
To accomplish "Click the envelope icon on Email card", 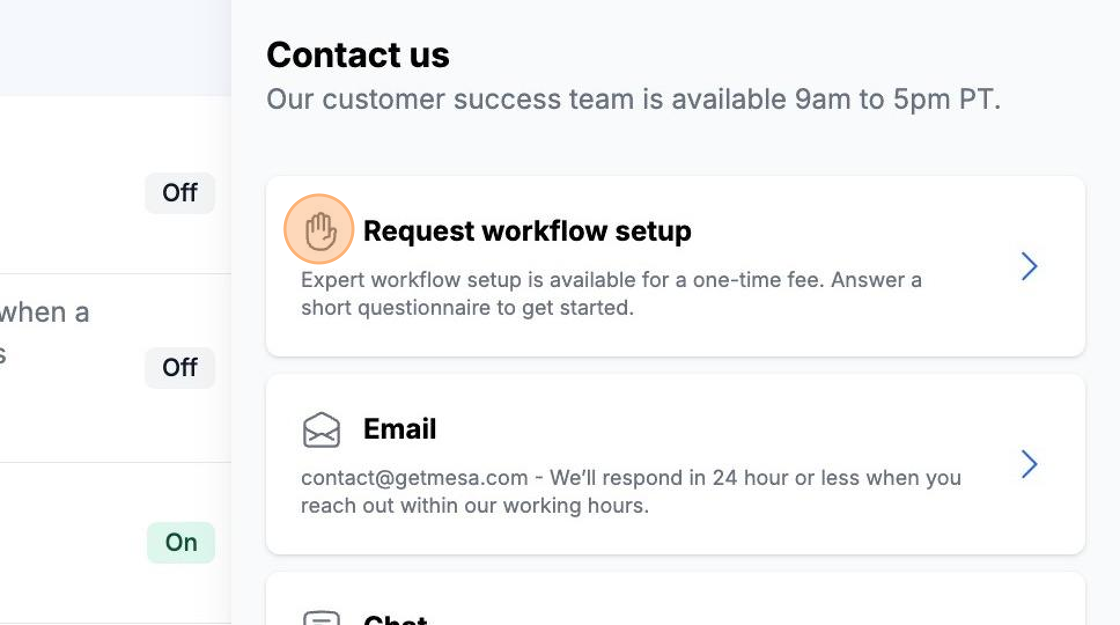I will pos(321,430).
